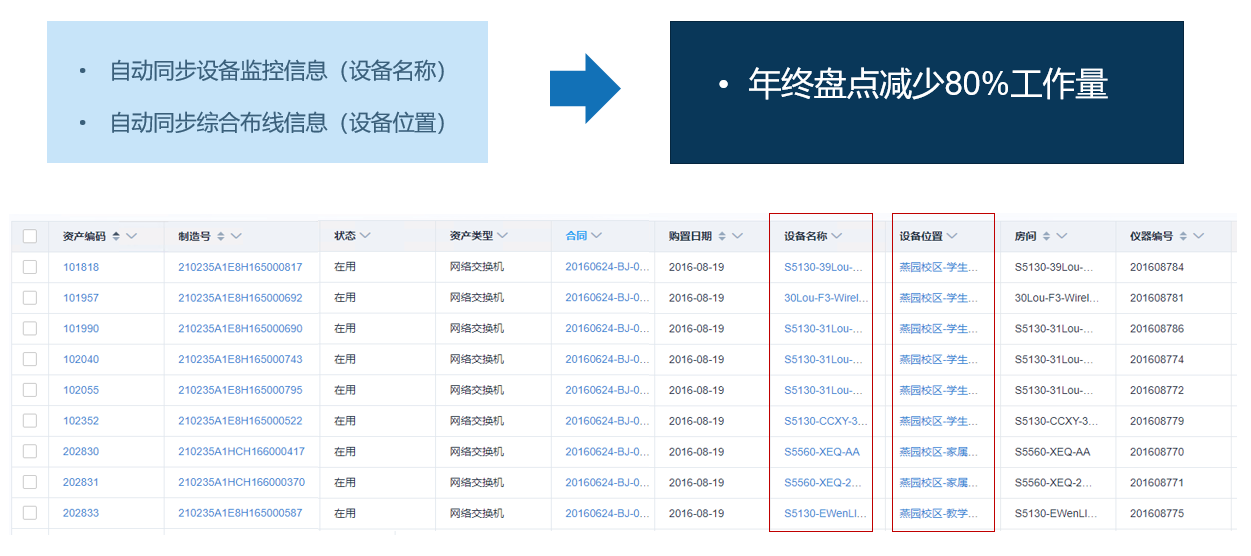Open asset code link 202830
This screenshot has width=1251, height=556.
81,451
